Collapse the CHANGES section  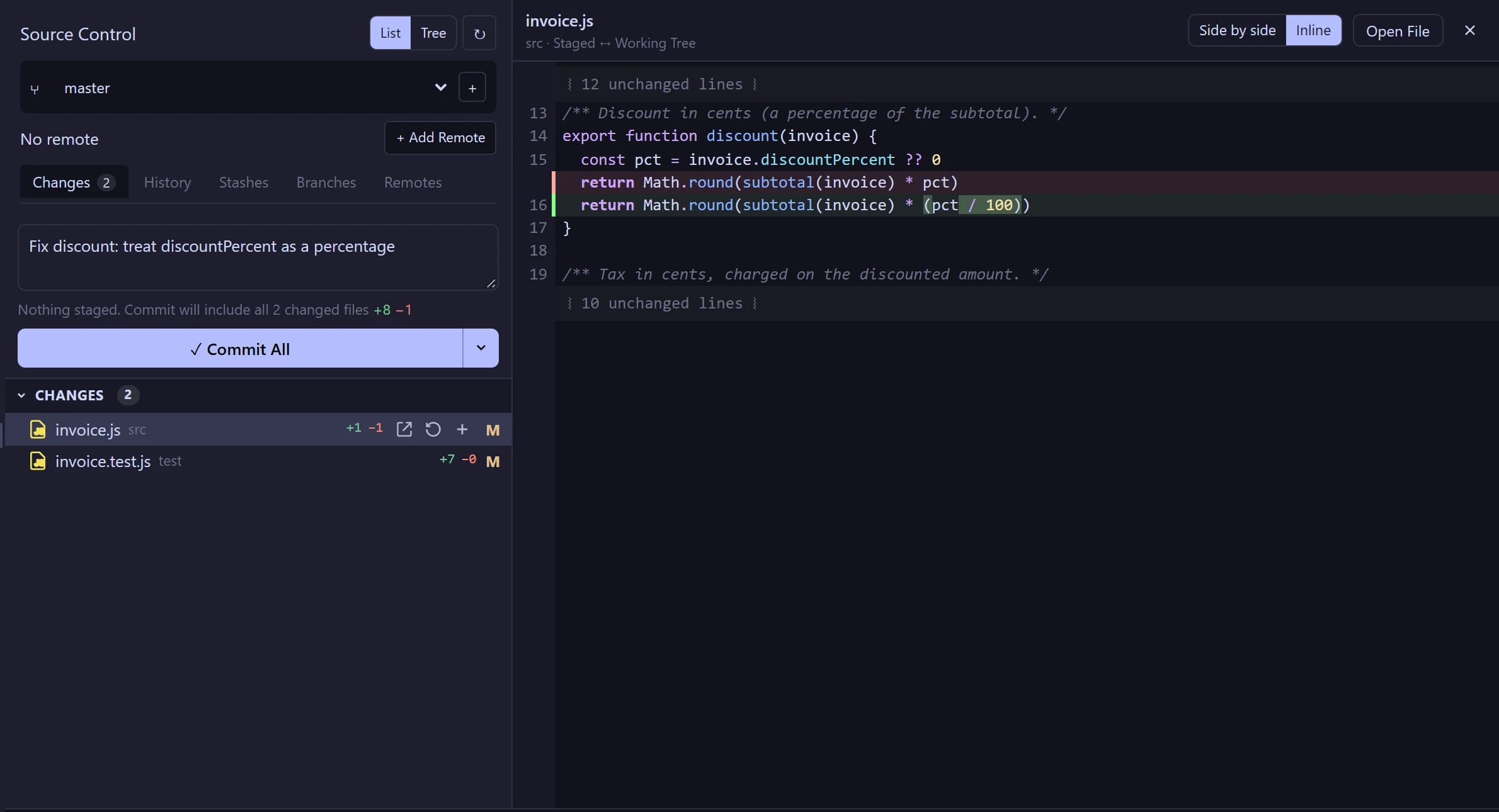(21, 395)
